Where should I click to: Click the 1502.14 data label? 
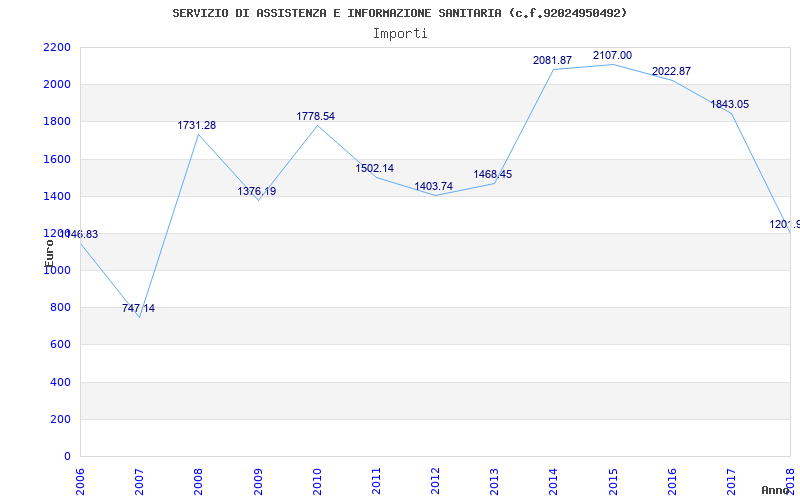pos(374,168)
